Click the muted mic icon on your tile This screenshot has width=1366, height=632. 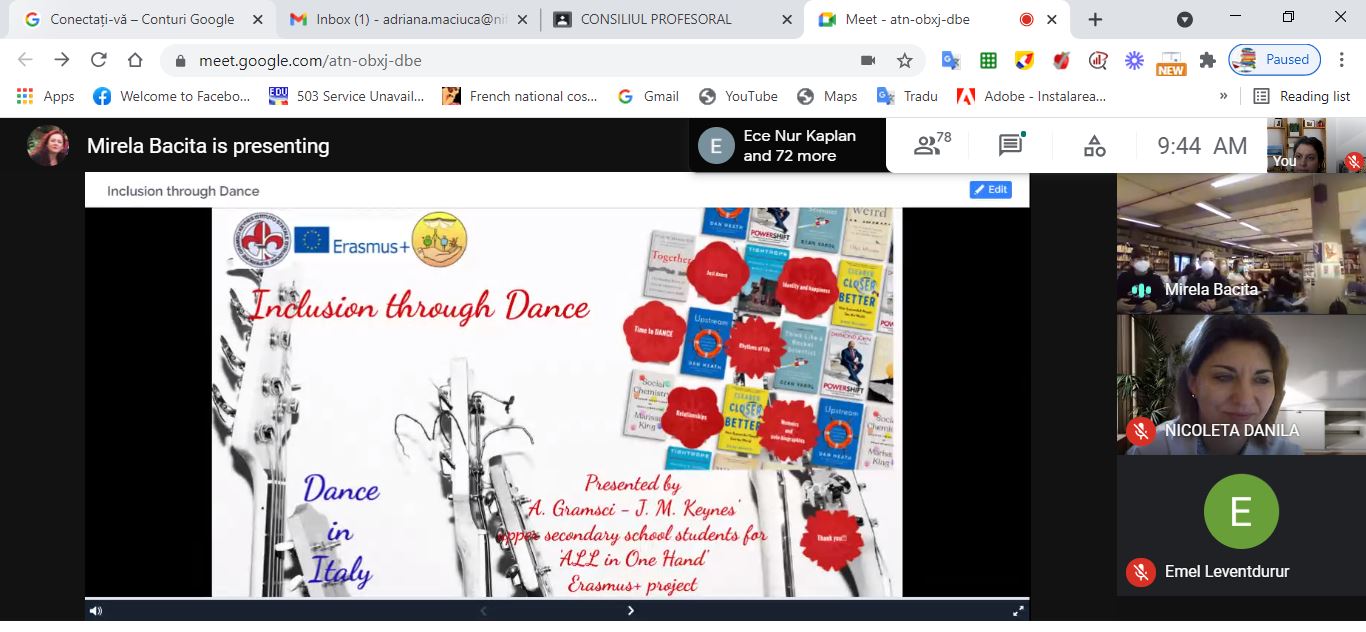pyautogui.click(x=1353, y=161)
